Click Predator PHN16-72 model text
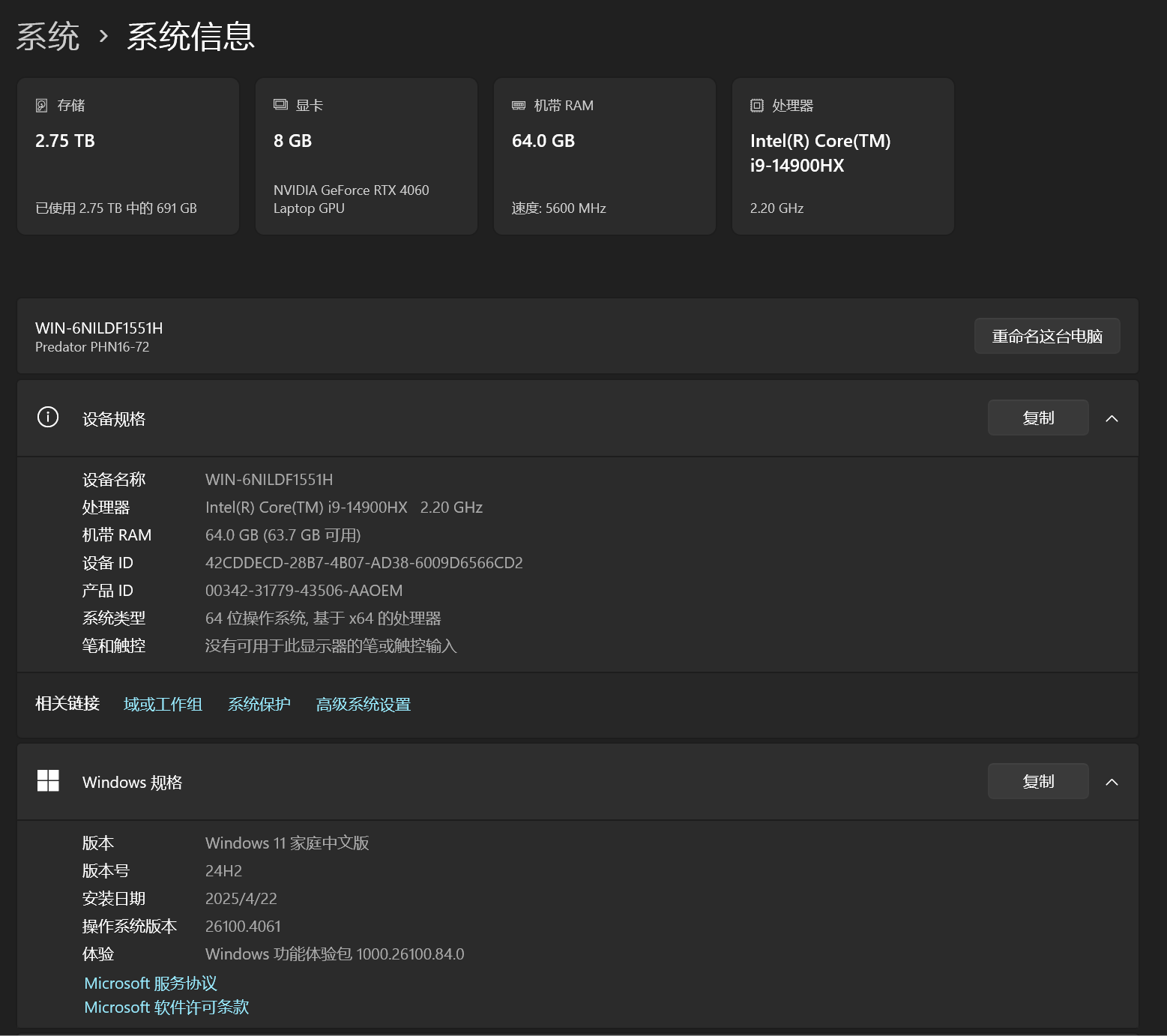The height and width of the screenshot is (1036, 1167). (x=92, y=346)
